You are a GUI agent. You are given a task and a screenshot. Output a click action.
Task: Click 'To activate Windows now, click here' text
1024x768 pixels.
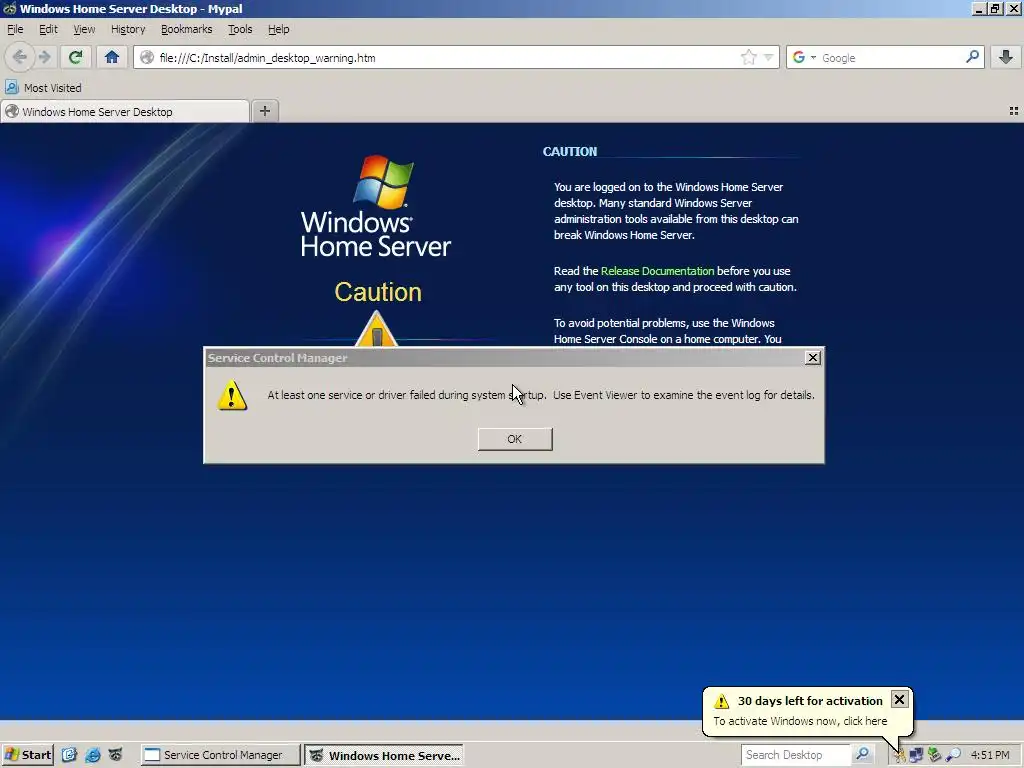[x=800, y=721]
